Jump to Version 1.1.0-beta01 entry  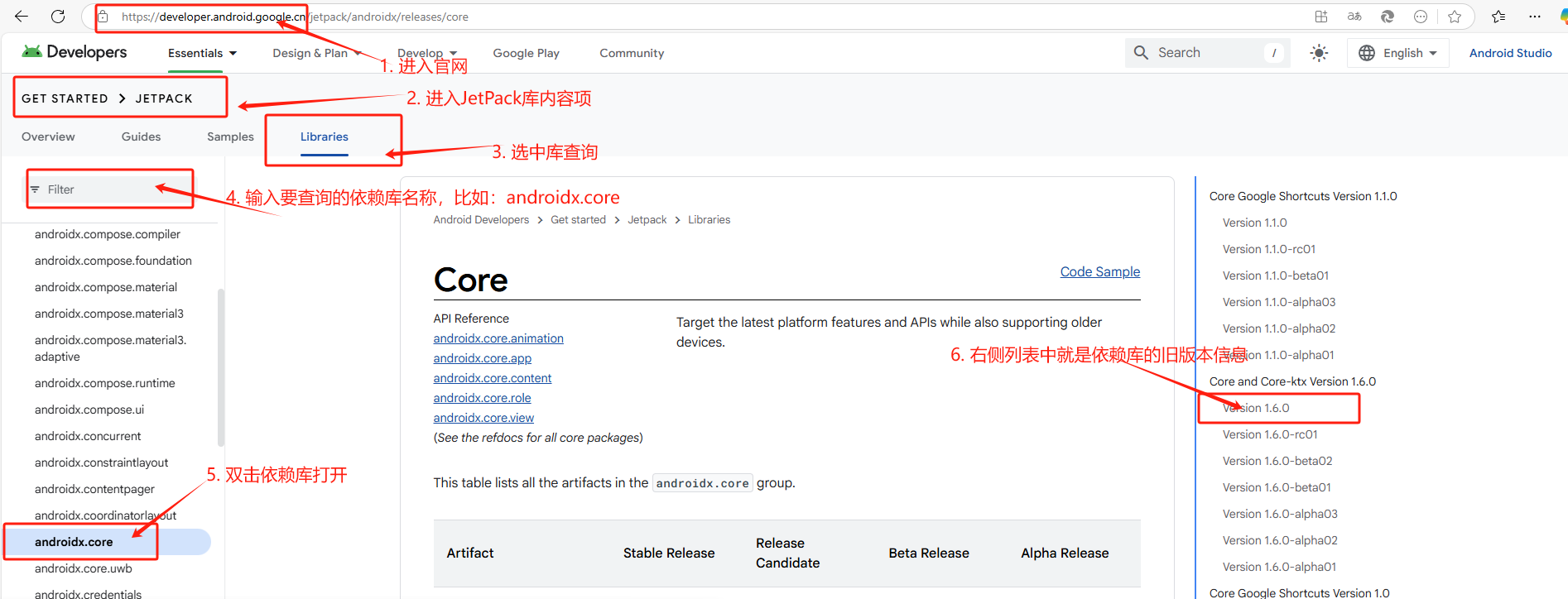tap(1276, 276)
